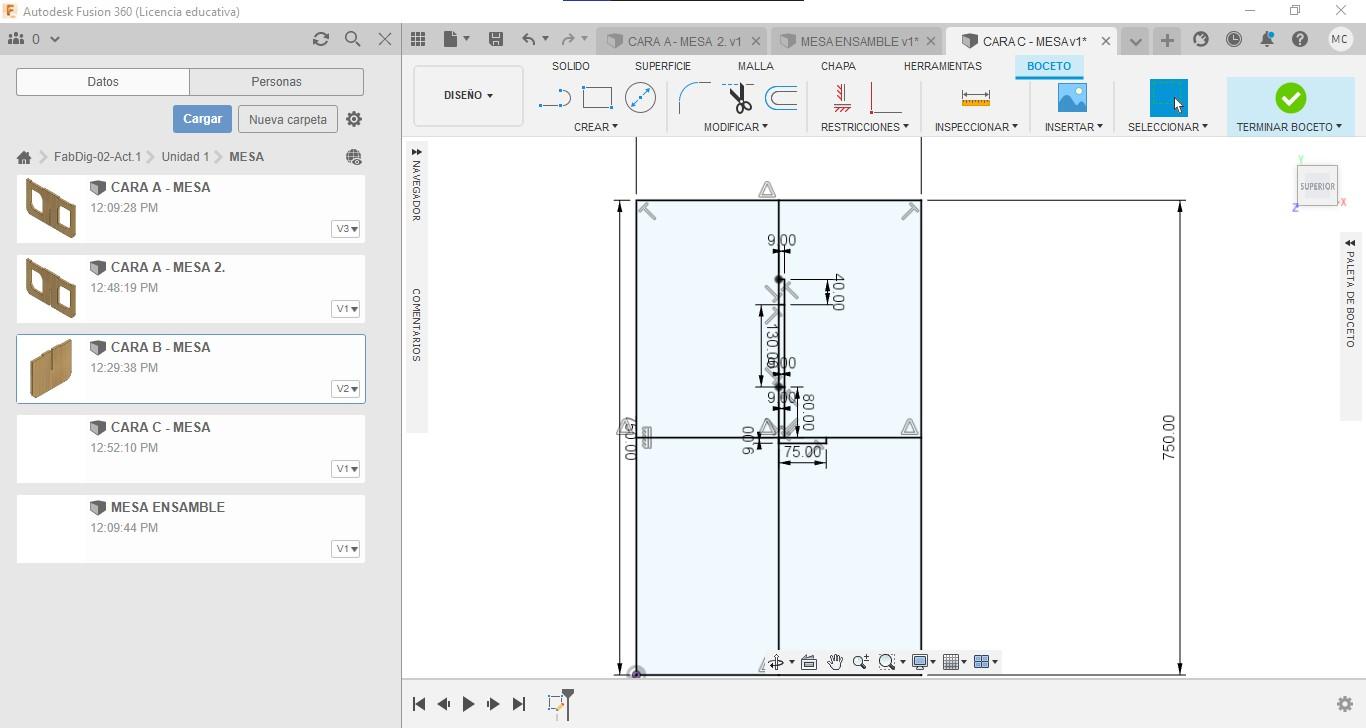This screenshot has width=1366, height=728.
Task: Open the Diseño workspace dropdown
Action: (468, 96)
